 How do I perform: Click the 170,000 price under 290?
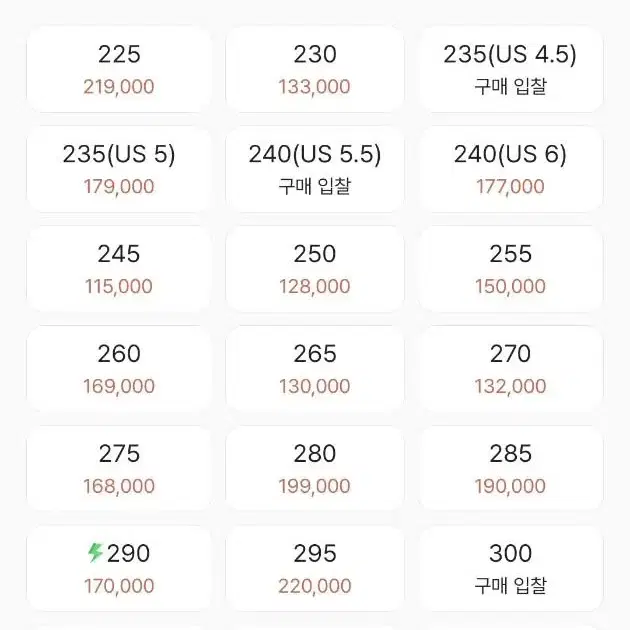(x=119, y=586)
